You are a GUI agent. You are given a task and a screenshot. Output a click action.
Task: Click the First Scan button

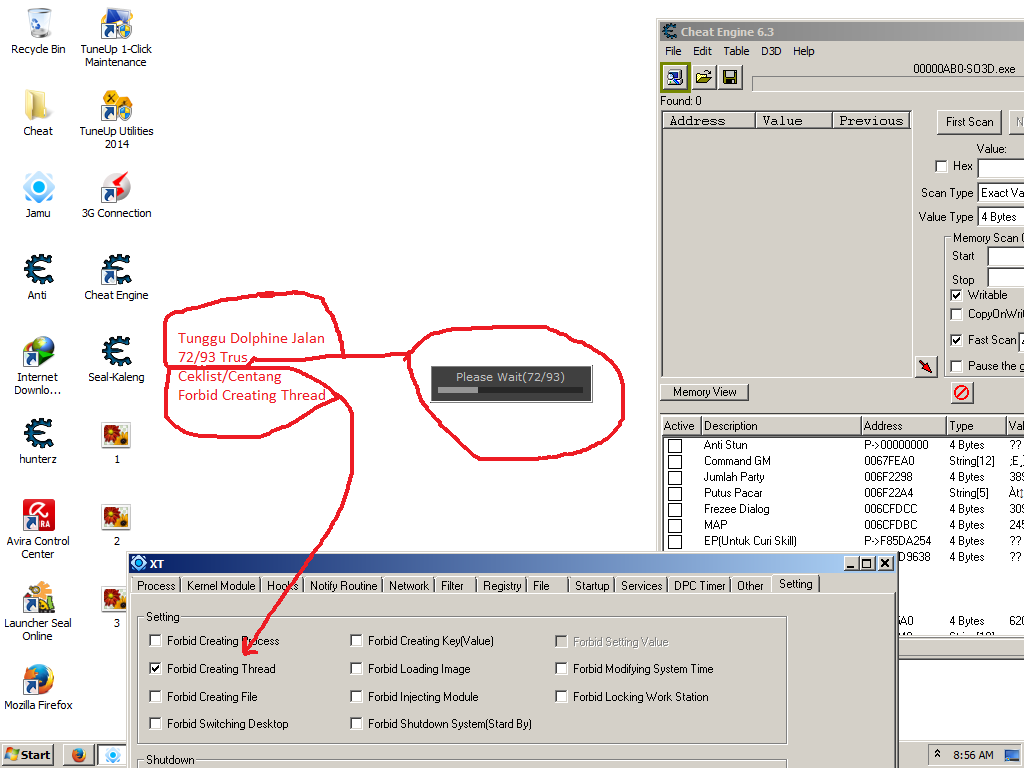[x=969, y=122]
